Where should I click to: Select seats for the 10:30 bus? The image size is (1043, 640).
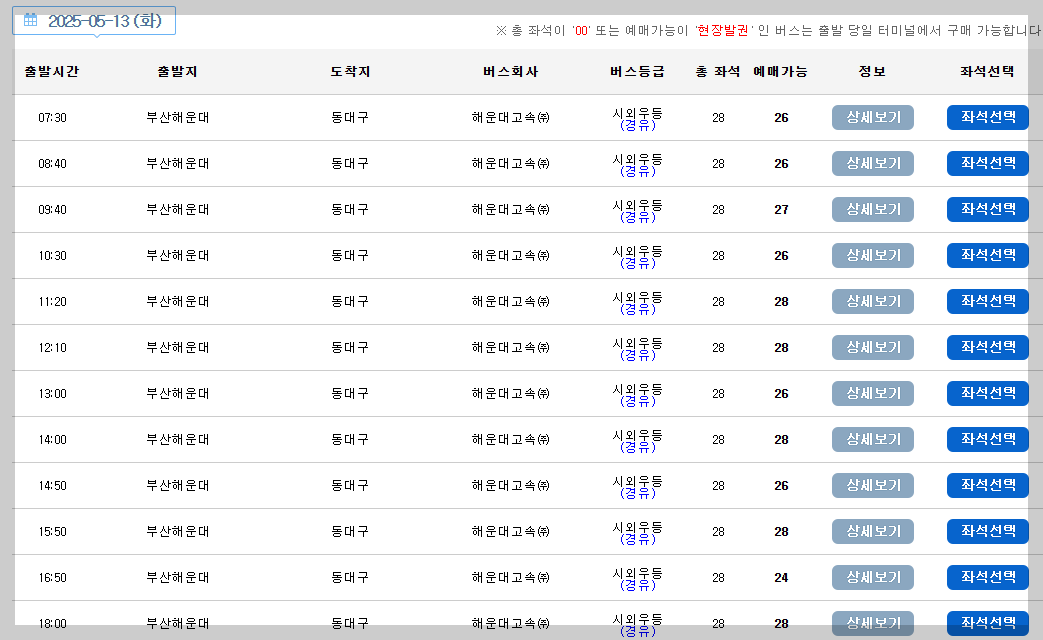pyautogui.click(x=987, y=255)
